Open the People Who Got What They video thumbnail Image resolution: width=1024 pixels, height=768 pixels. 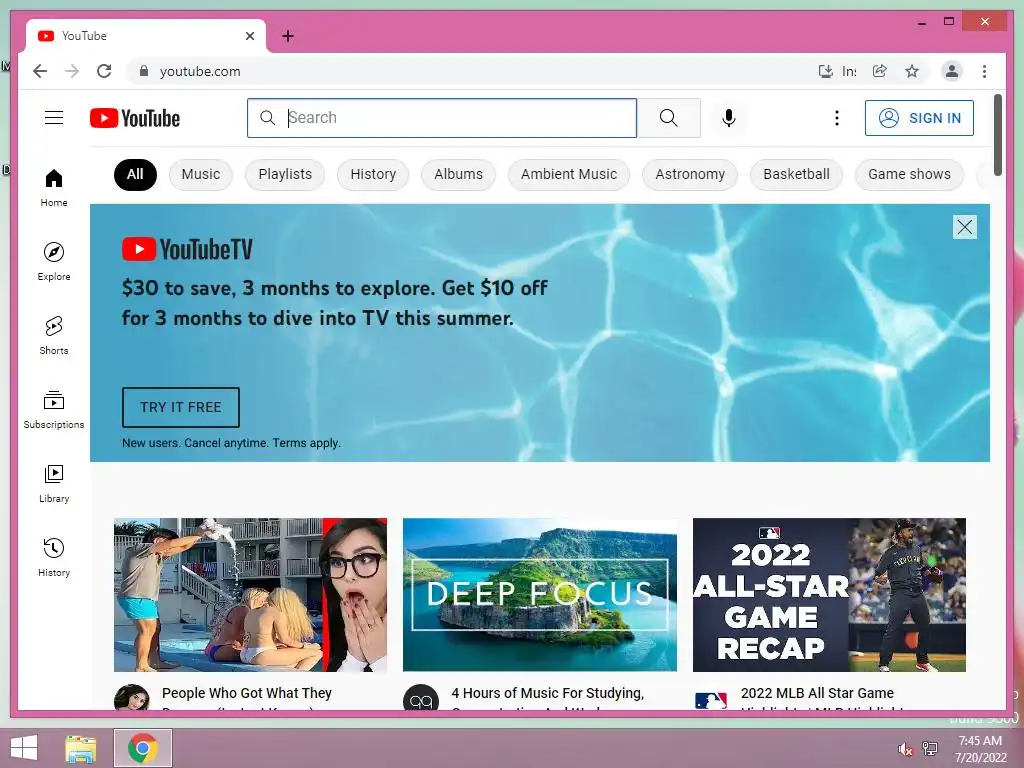[x=250, y=595]
